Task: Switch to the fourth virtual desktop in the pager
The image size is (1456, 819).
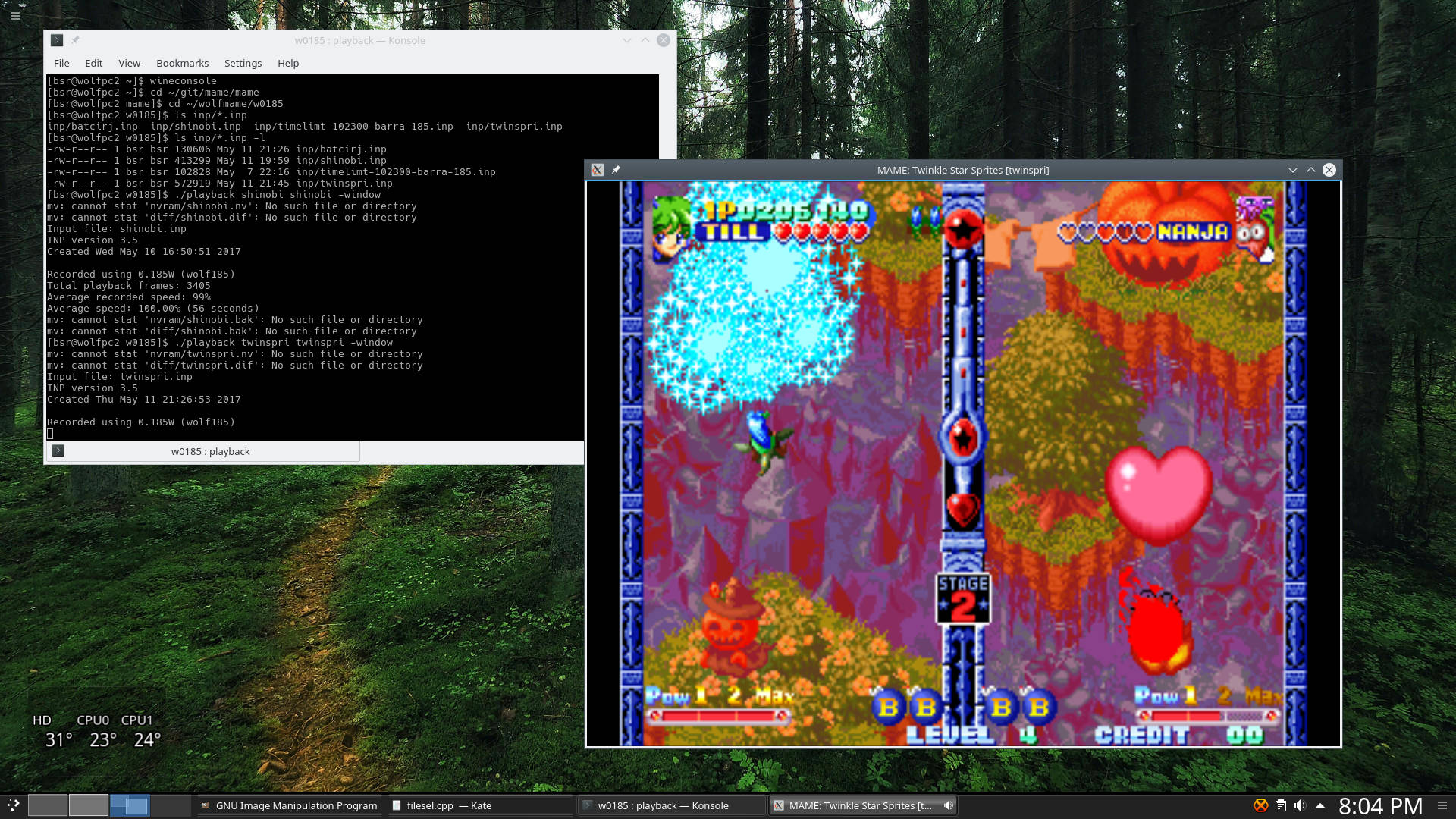Action: (170, 805)
